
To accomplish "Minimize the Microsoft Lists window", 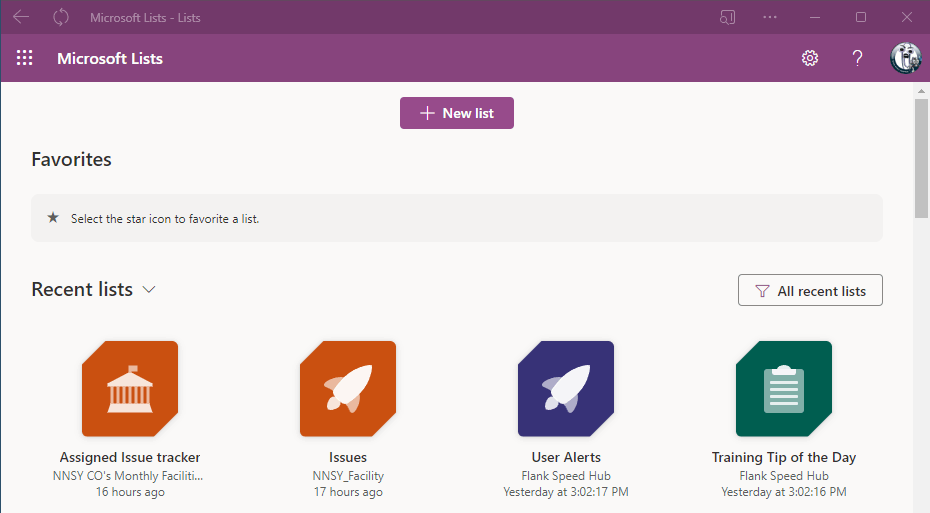I will (815, 17).
